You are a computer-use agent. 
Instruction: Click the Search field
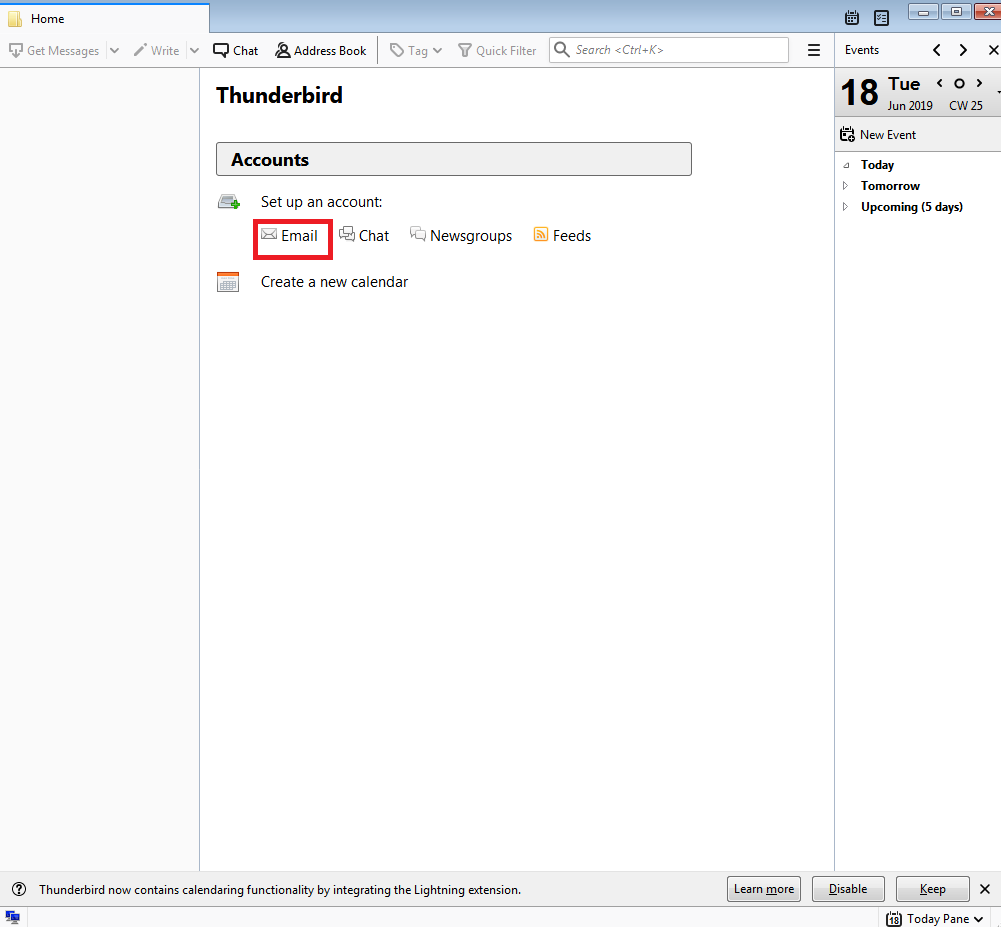[669, 50]
